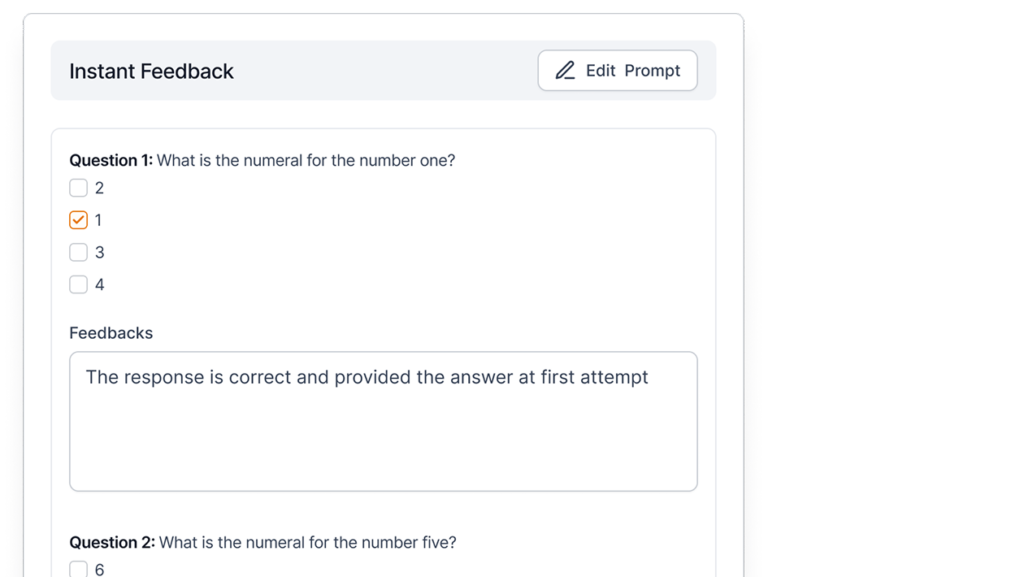
Task: Click the "3" answer label text
Action: click(x=99, y=252)
